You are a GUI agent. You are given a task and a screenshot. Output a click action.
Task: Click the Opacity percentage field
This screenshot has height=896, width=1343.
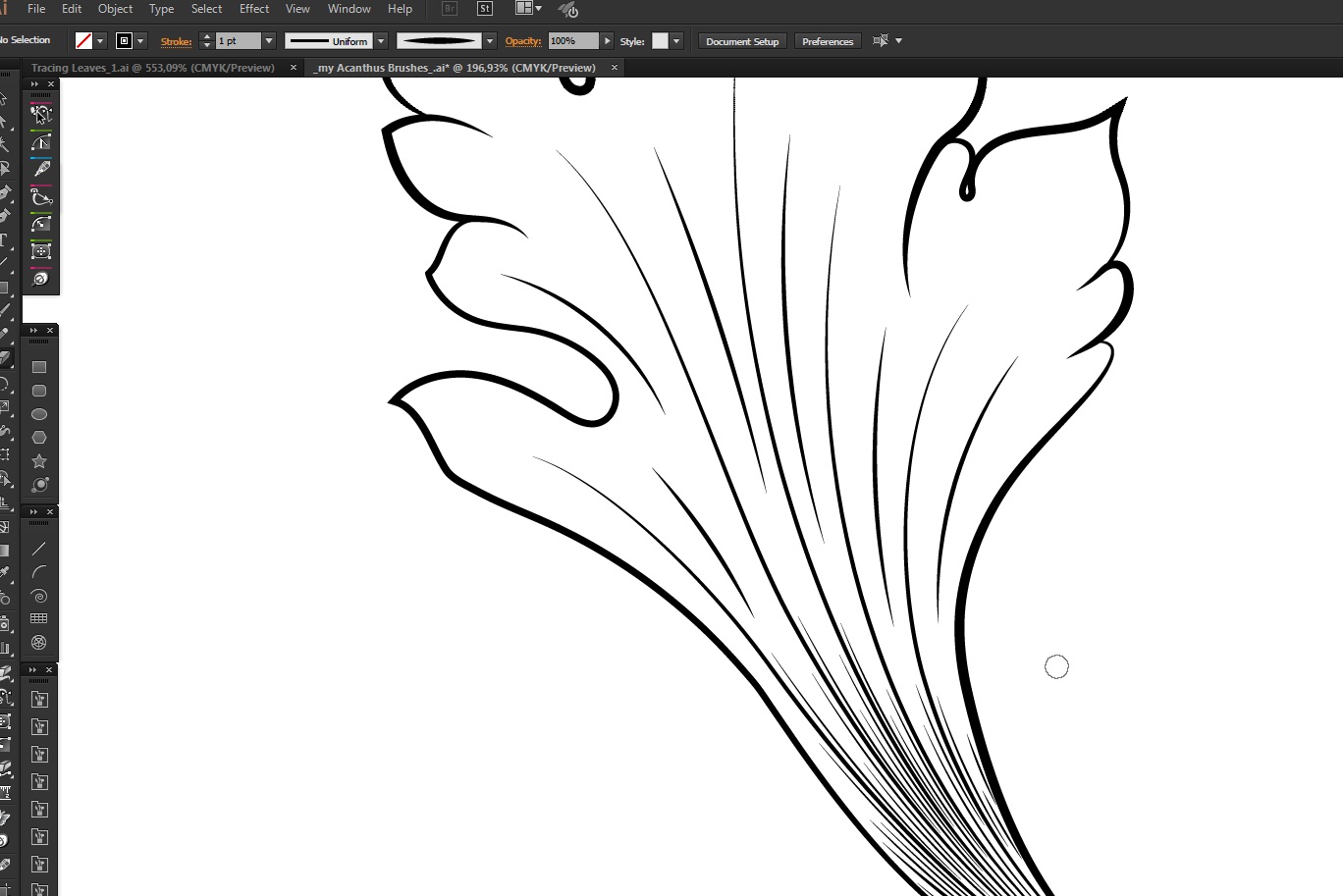tap(573, 41)
